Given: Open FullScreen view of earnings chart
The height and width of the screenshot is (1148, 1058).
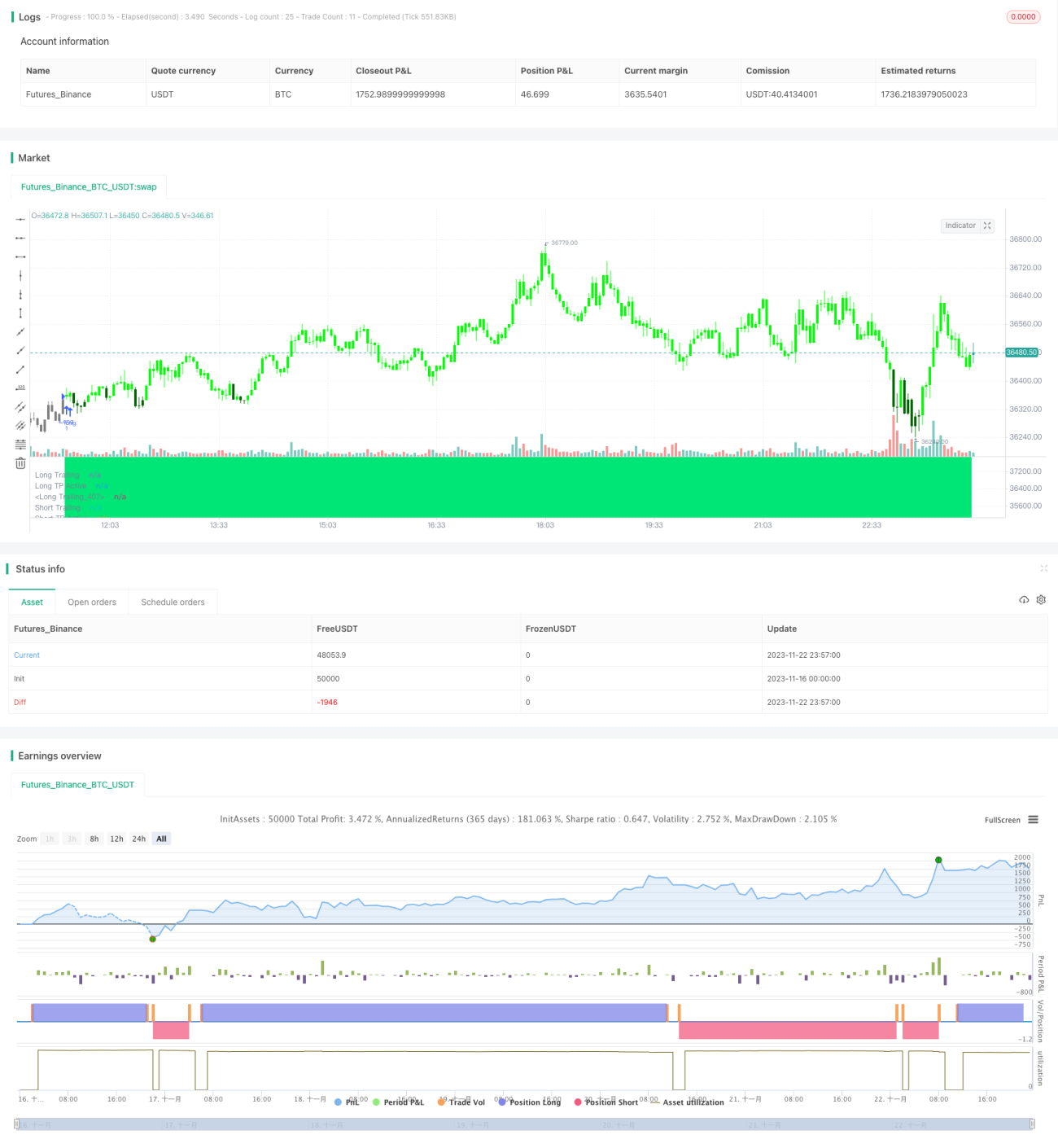Looking at the screenshot, I should pyautogui.click(x=1002, y=820).
